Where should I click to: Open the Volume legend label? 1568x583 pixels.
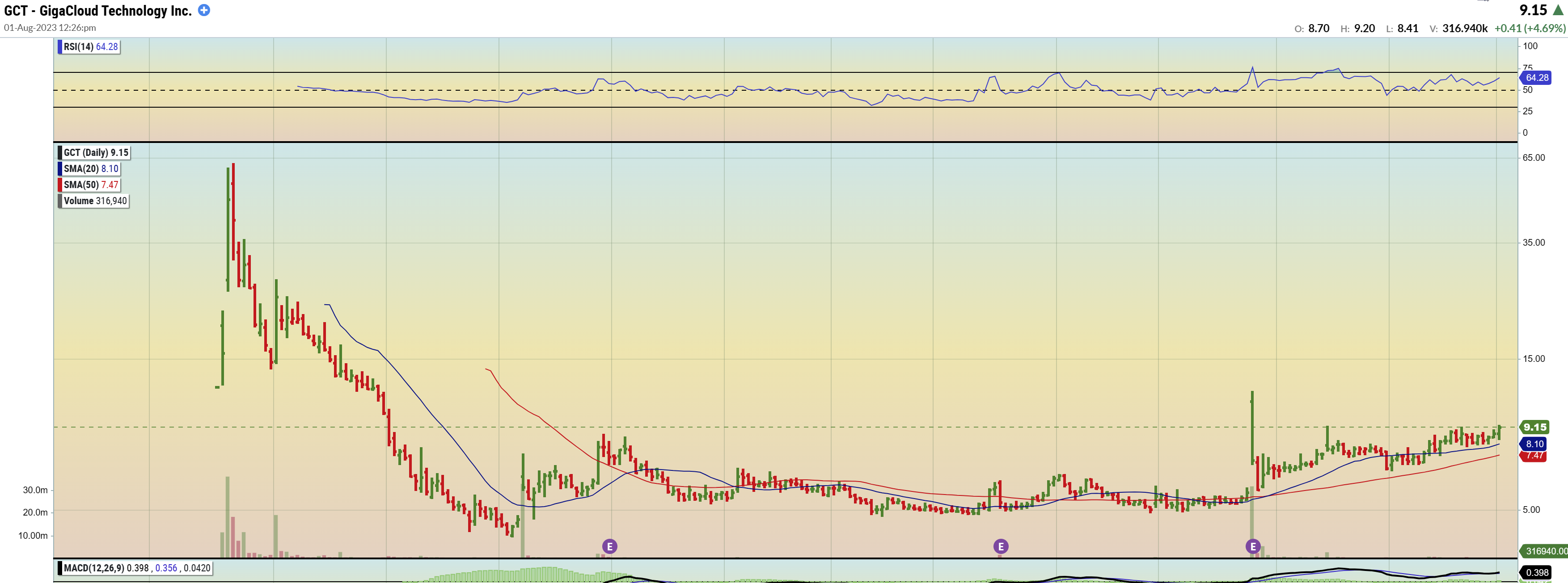94,201
